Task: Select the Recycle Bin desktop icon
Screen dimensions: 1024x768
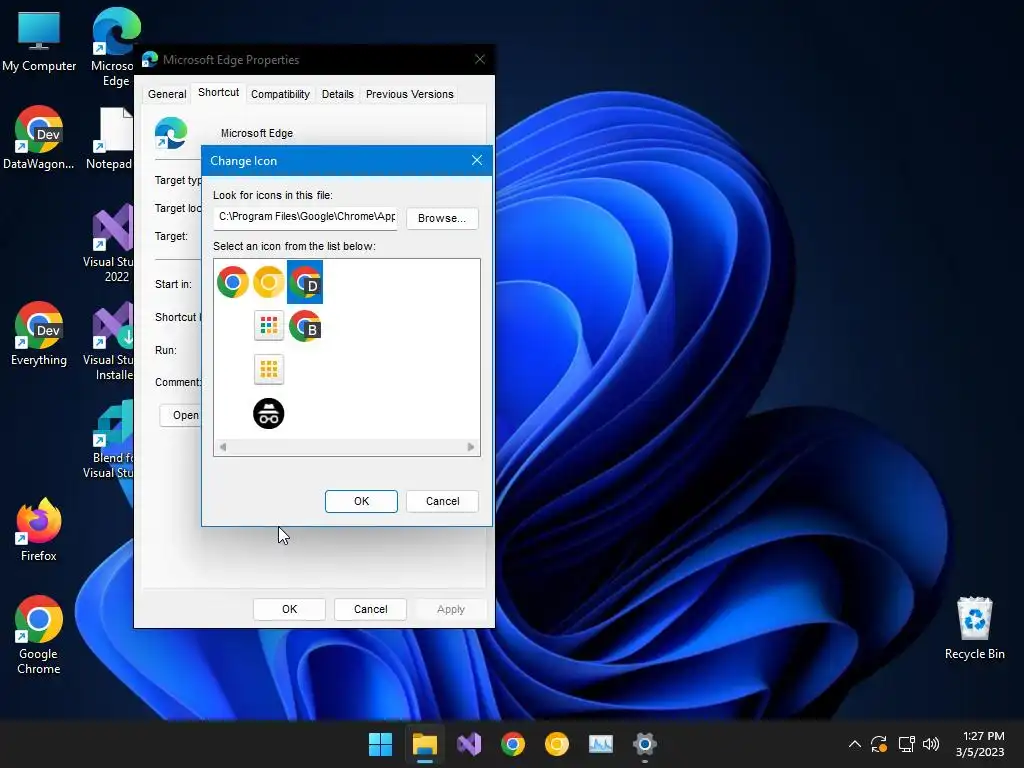Action: 974,628
